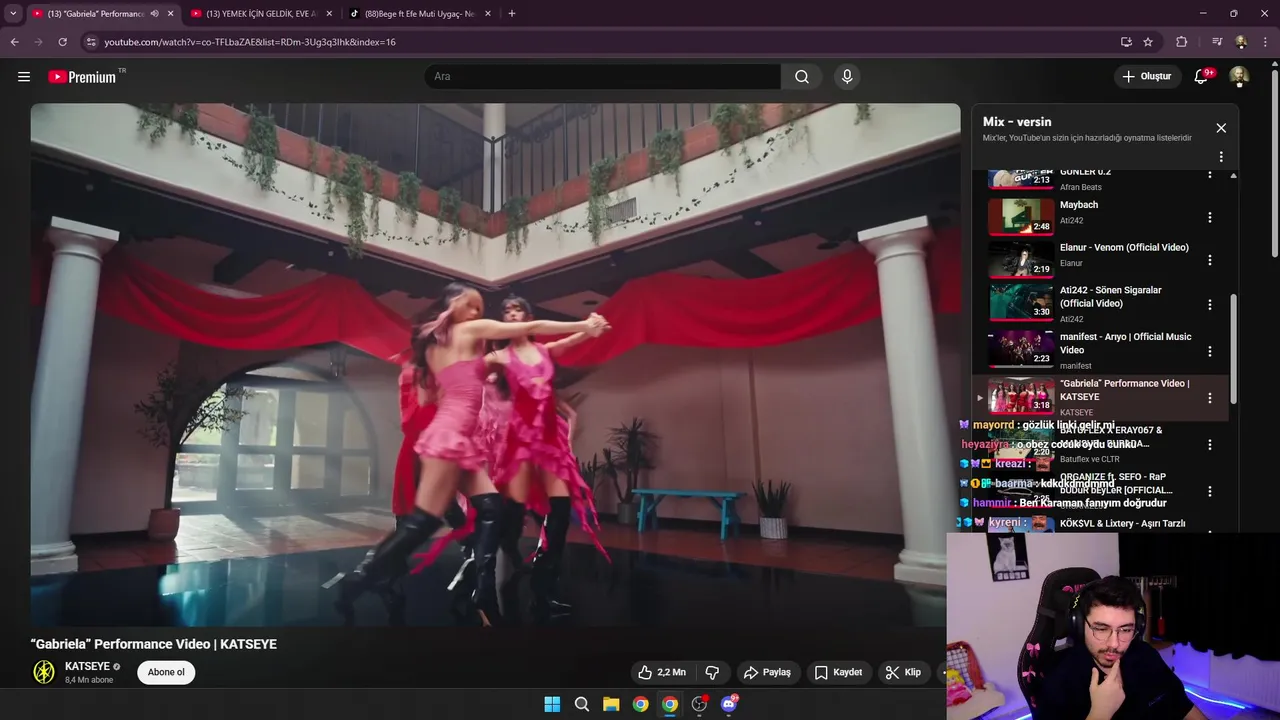Open the YouTube hamburger guide menu
Screen dimensions: 1280x720
click(x=24, y=76)
